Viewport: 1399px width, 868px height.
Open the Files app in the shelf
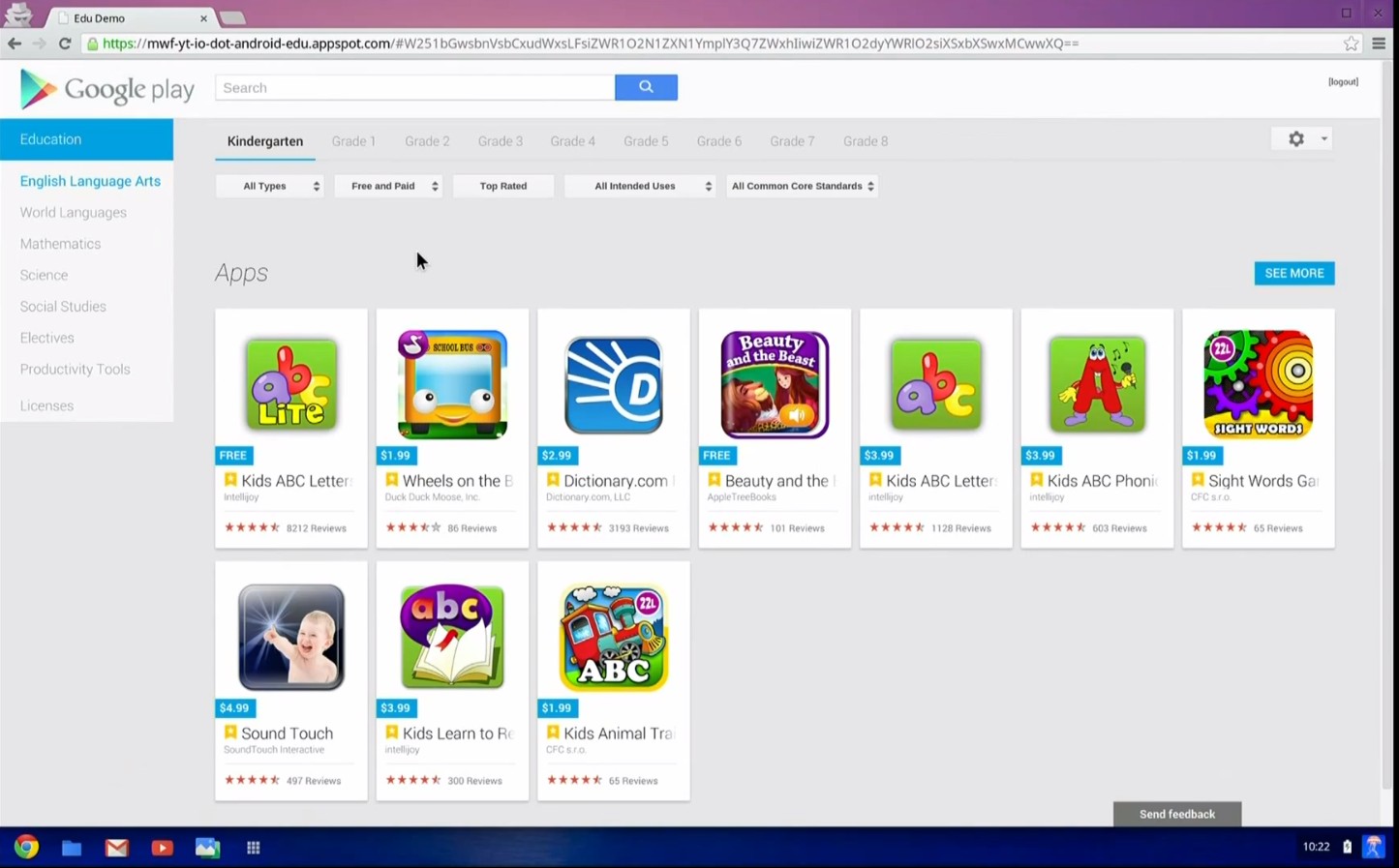(x=72, y=848)
